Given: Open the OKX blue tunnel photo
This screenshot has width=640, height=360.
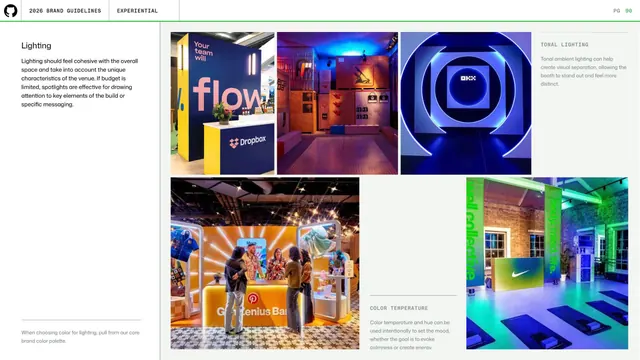Looking at the screenshot, I should [466, 103].
